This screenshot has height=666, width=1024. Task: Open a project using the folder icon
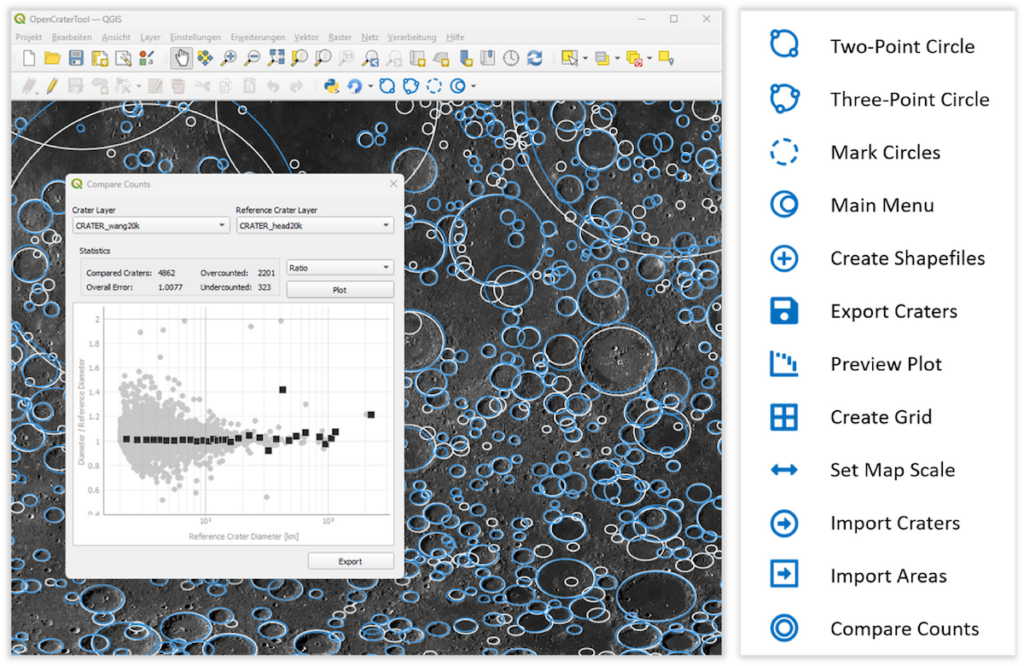52,58
